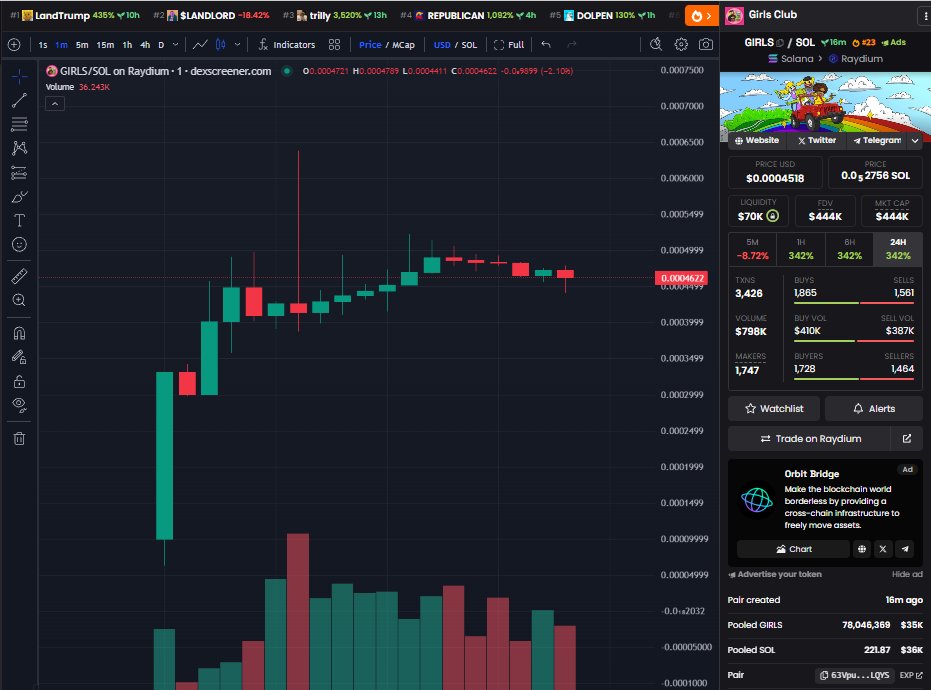
Task: Select the 5m timeframe
Action: pyautogui.click(x=82, y=45)
